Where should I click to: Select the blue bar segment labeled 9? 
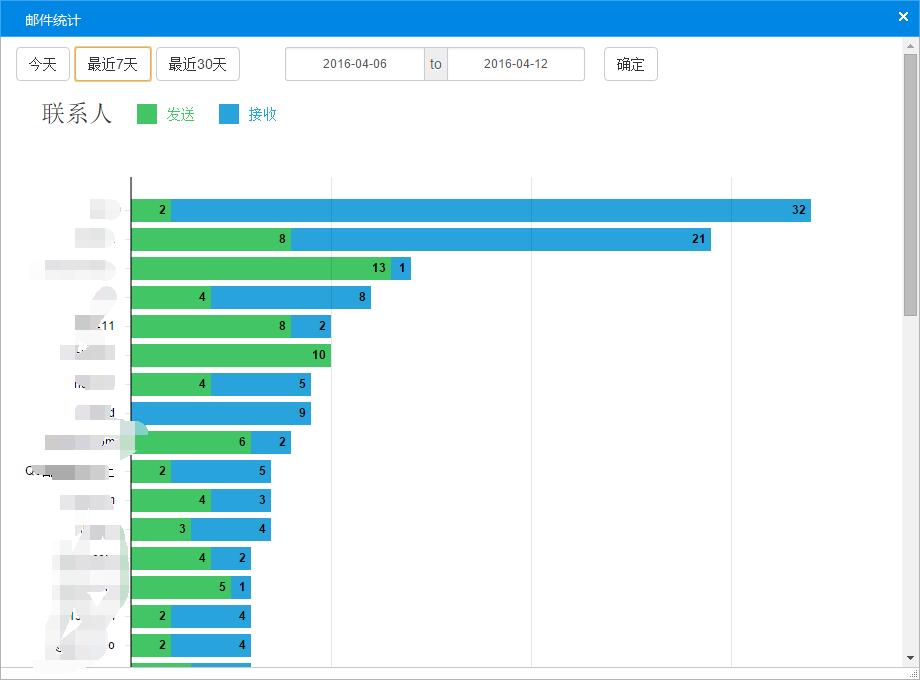(x=221, y=413)
